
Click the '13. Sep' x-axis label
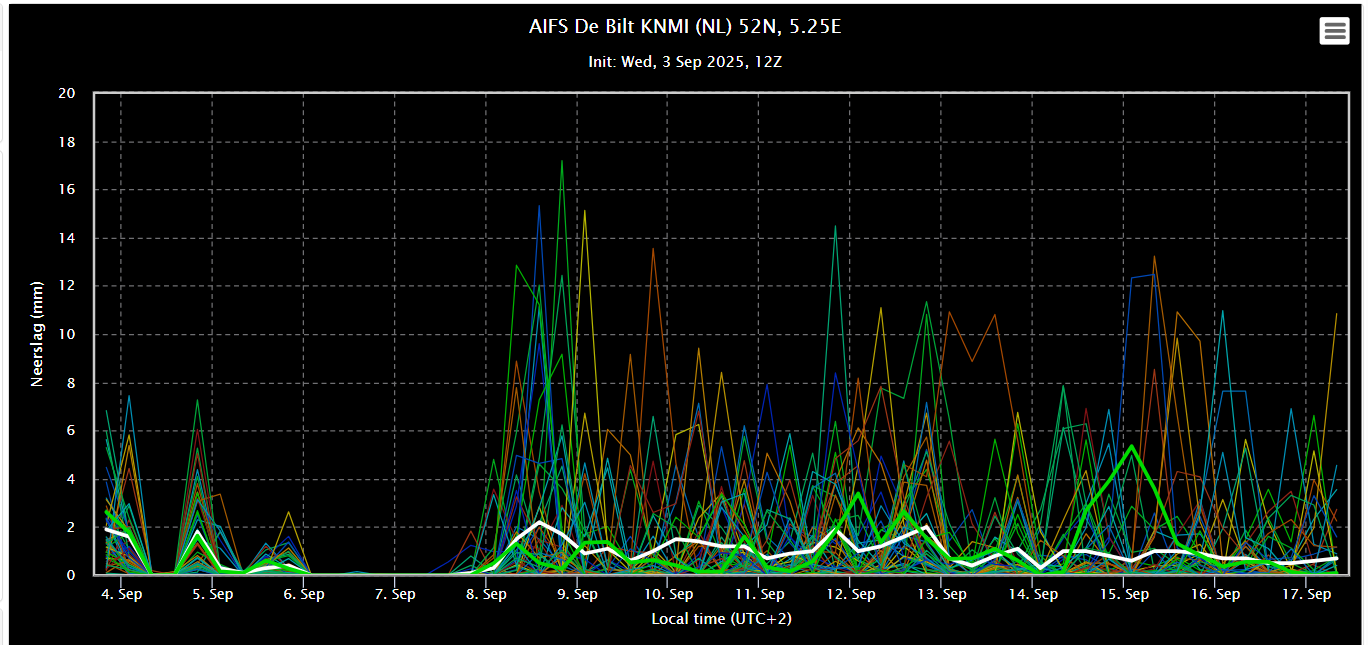pyautogui.click(x=942, y=594)
